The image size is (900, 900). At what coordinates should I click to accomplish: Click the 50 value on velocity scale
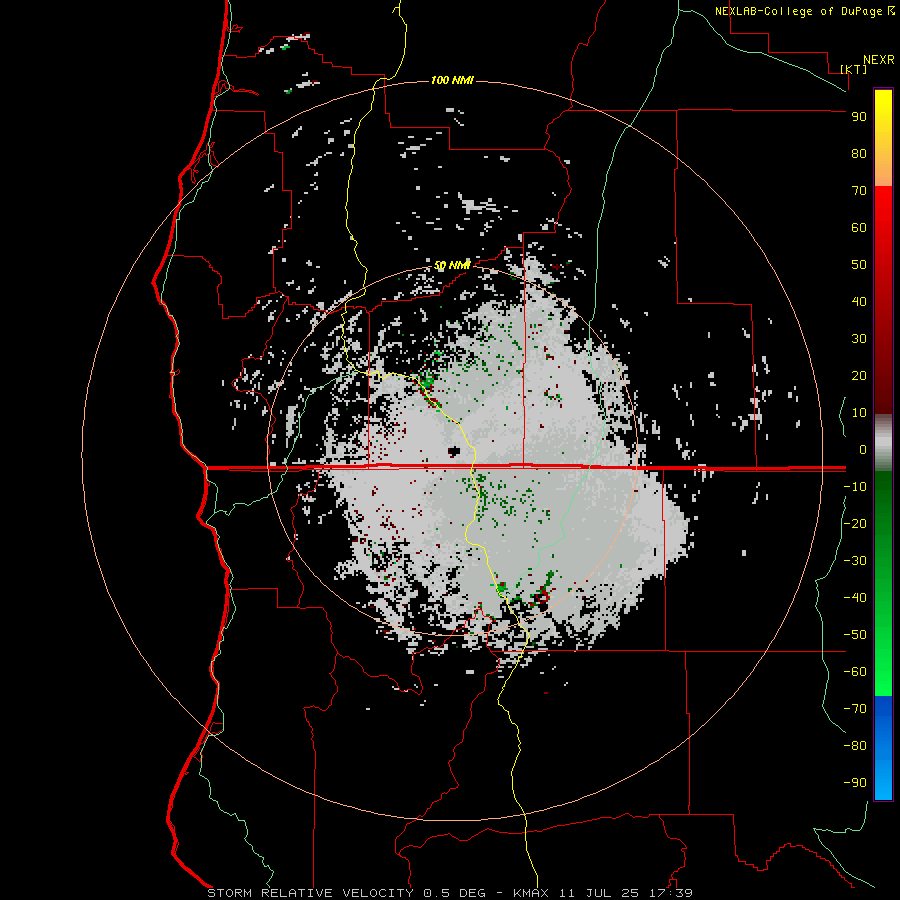859,265
